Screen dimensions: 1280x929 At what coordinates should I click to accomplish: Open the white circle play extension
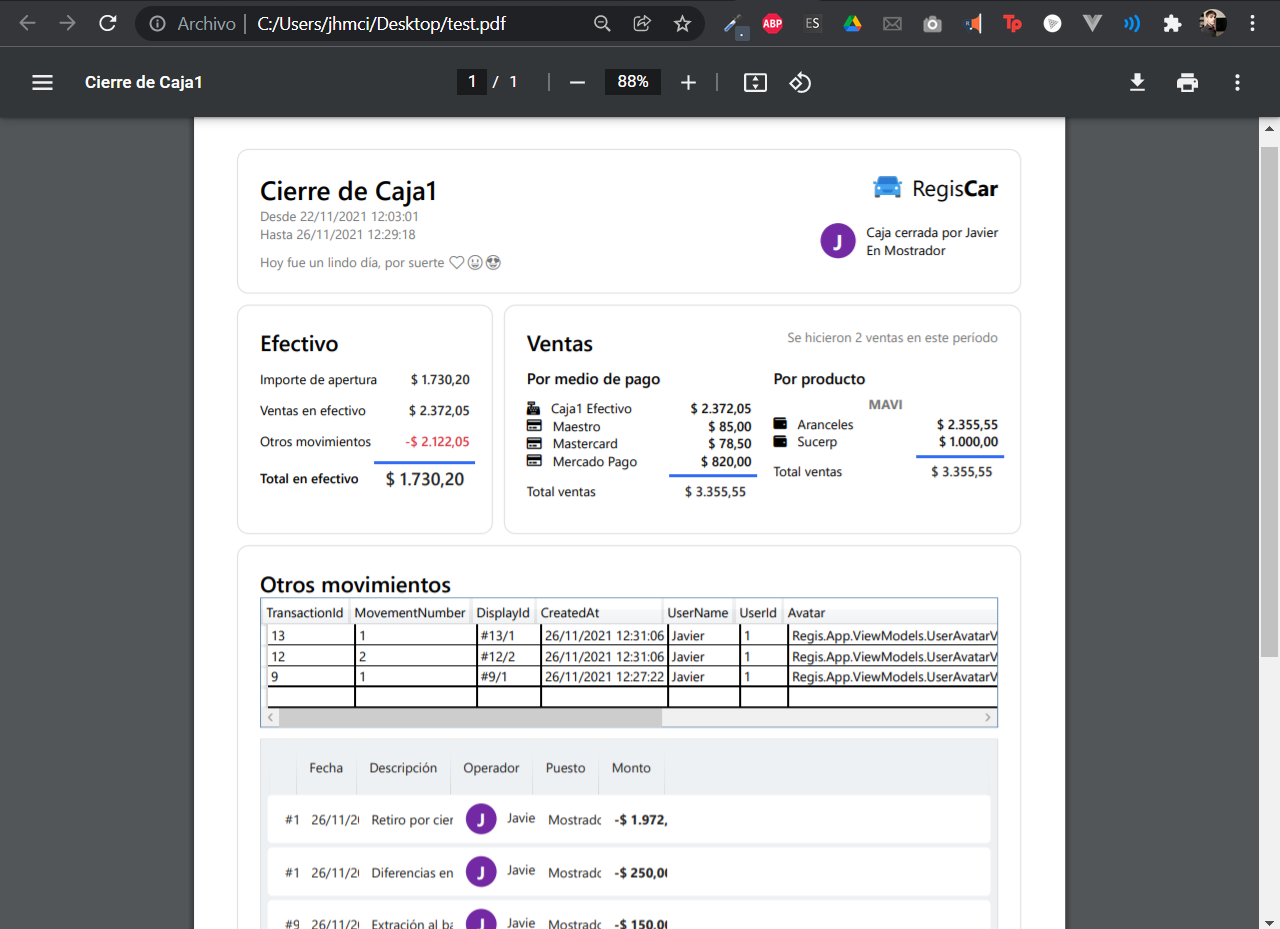tap(1052, 24)
